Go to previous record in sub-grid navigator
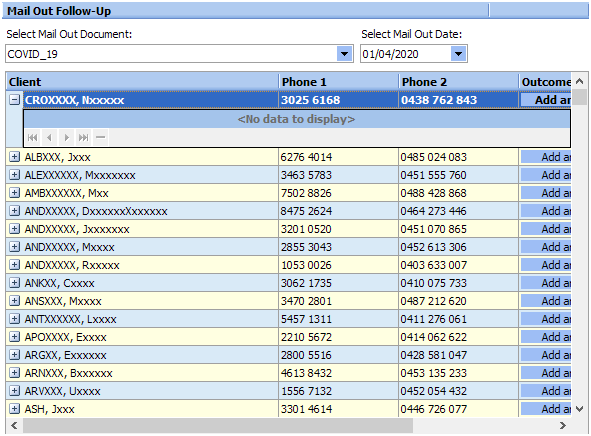The height and width of the screenshot is (436, 591). pos(49,138)
